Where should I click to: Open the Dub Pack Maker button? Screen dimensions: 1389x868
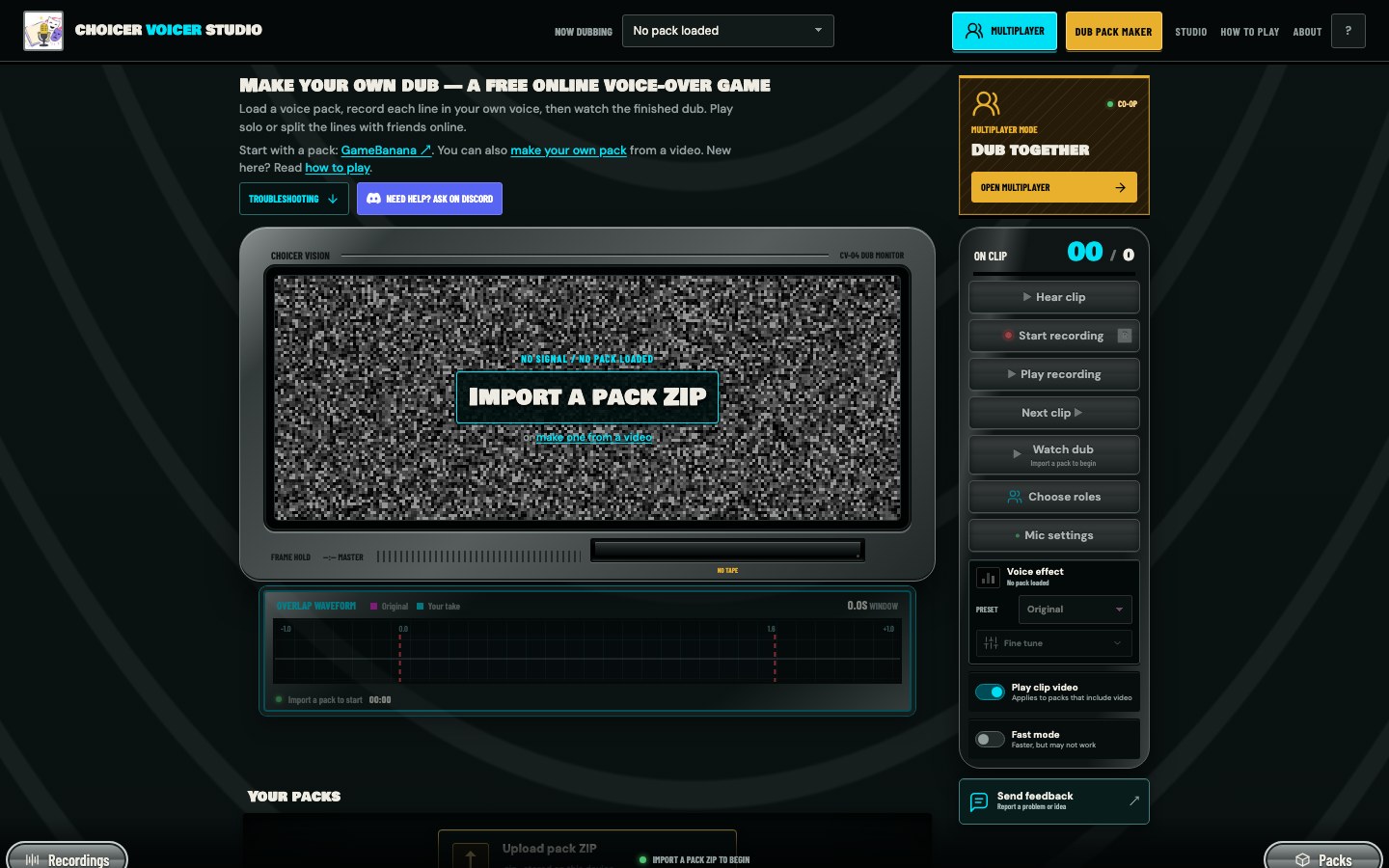(x=1114, y=31)
